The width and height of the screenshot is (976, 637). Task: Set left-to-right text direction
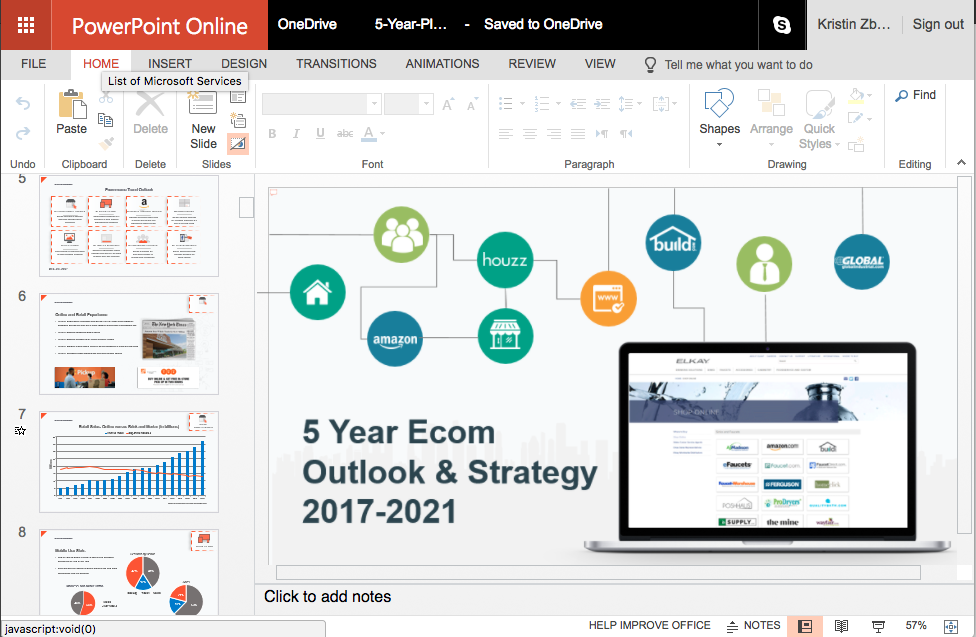[602, 133]
